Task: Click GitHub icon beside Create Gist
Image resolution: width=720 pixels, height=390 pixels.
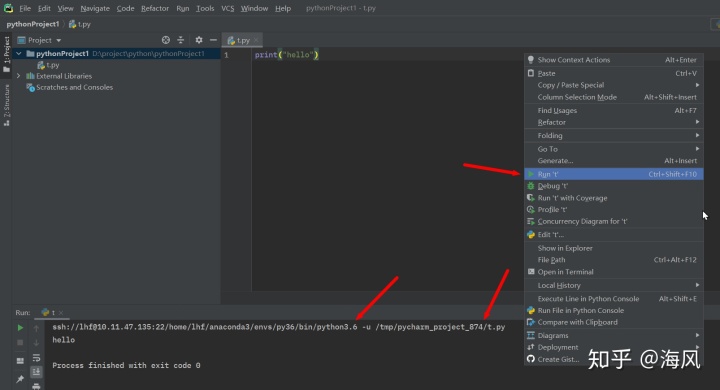Action: (x=531, y=359)
